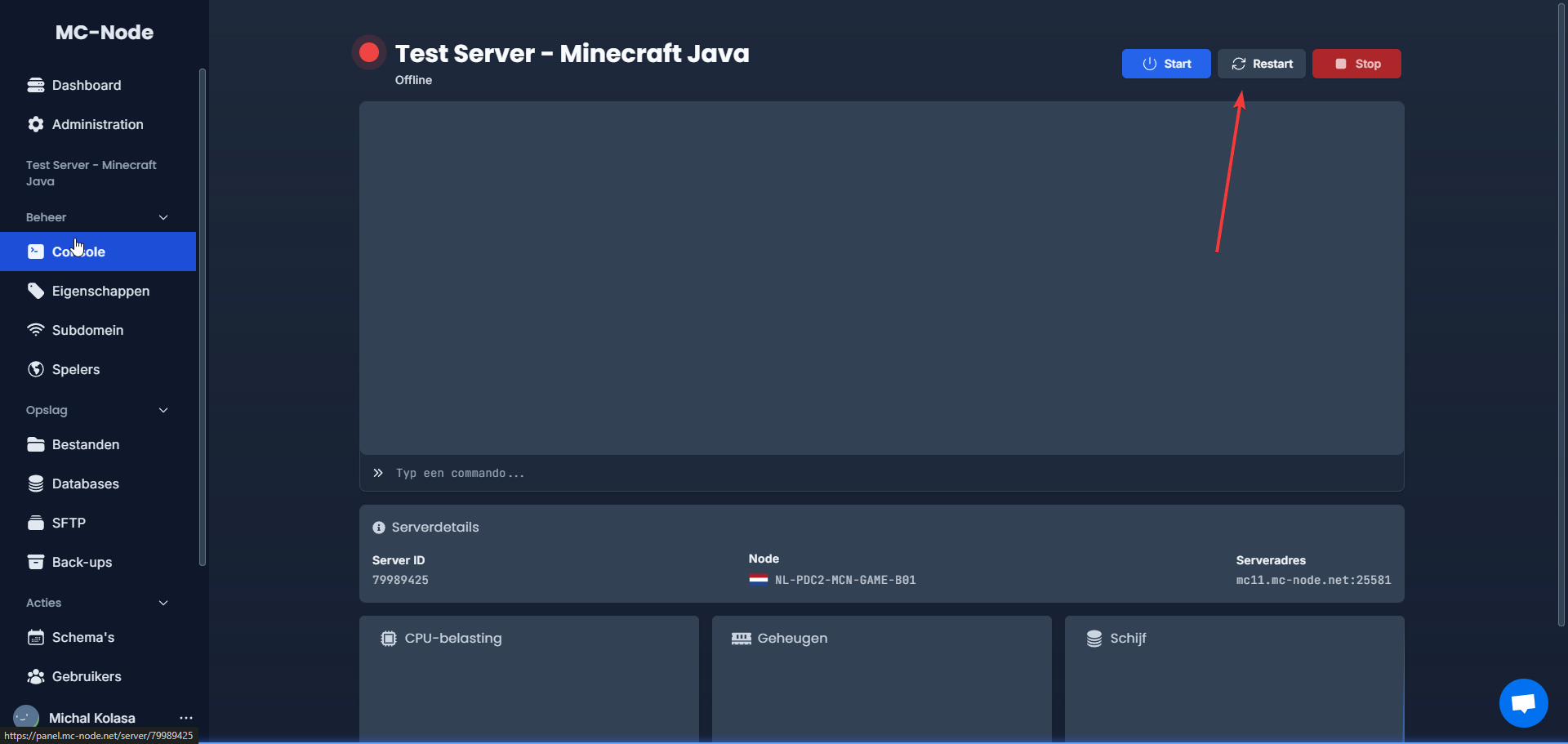Click into the command input field
This screenshot has width=1568, height=744.
(x=882, y=473)
